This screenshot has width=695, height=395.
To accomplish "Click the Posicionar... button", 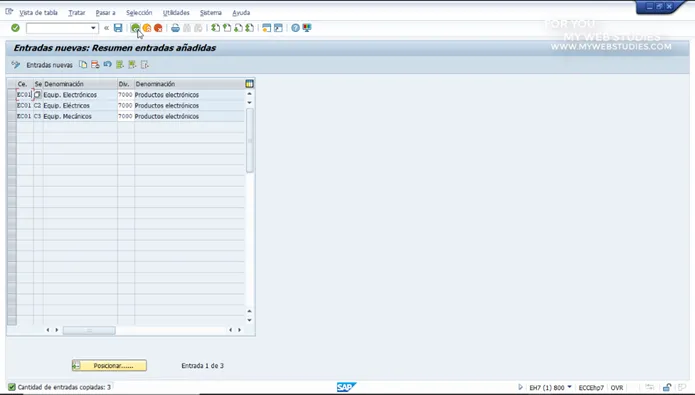I will click(x=109, y=365).
